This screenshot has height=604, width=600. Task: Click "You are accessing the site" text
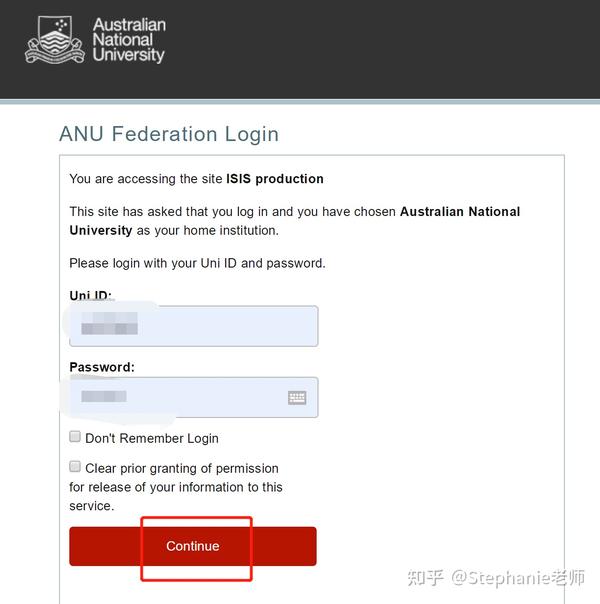(146, 179)
